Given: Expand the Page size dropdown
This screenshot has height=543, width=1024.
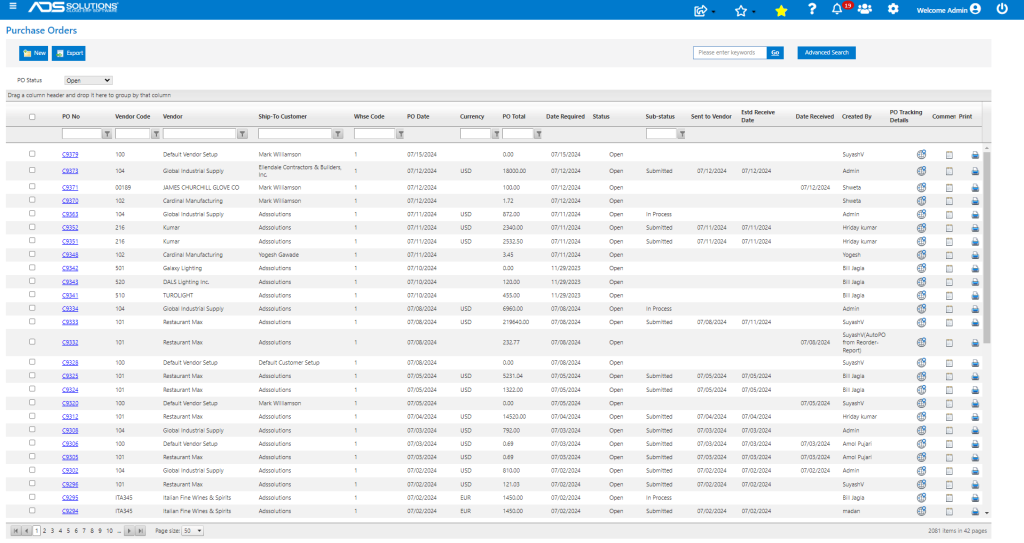Looking at the screenshot, I should (x=193, y=531).
